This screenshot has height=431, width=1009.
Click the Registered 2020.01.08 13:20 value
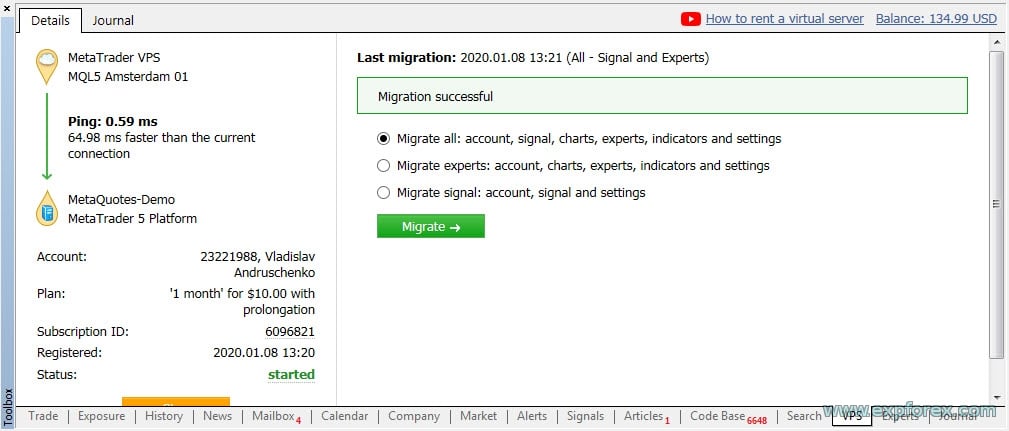264,353
